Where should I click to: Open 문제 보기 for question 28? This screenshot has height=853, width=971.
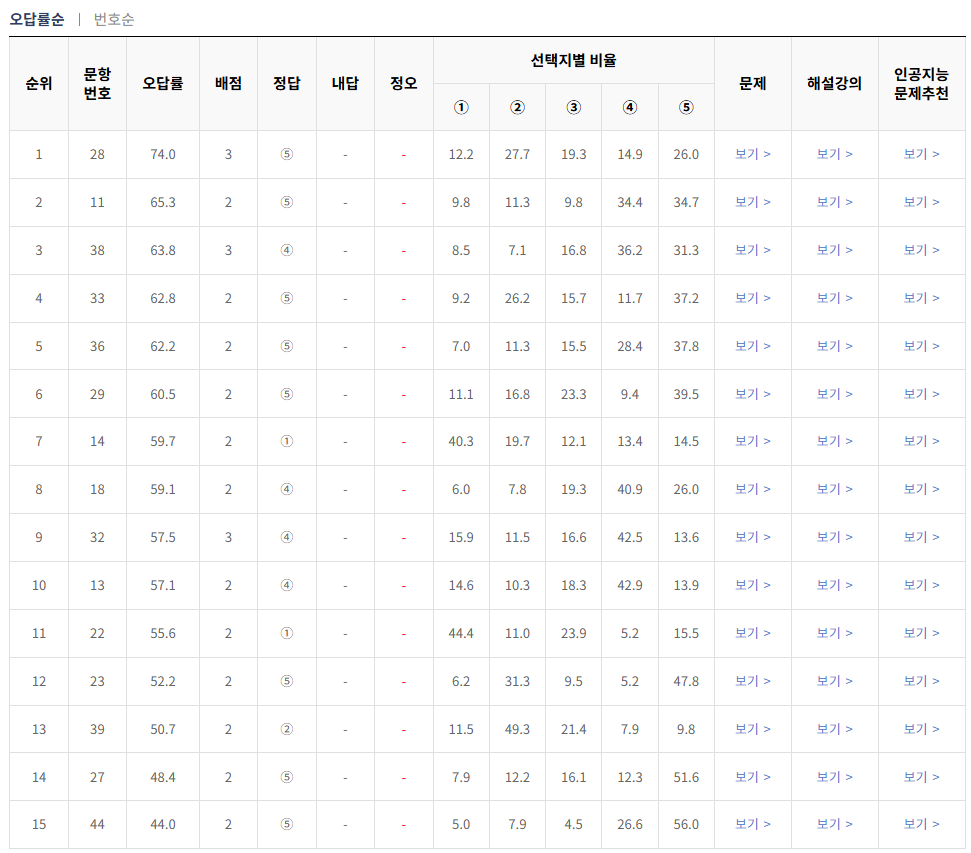pos(752,155)
